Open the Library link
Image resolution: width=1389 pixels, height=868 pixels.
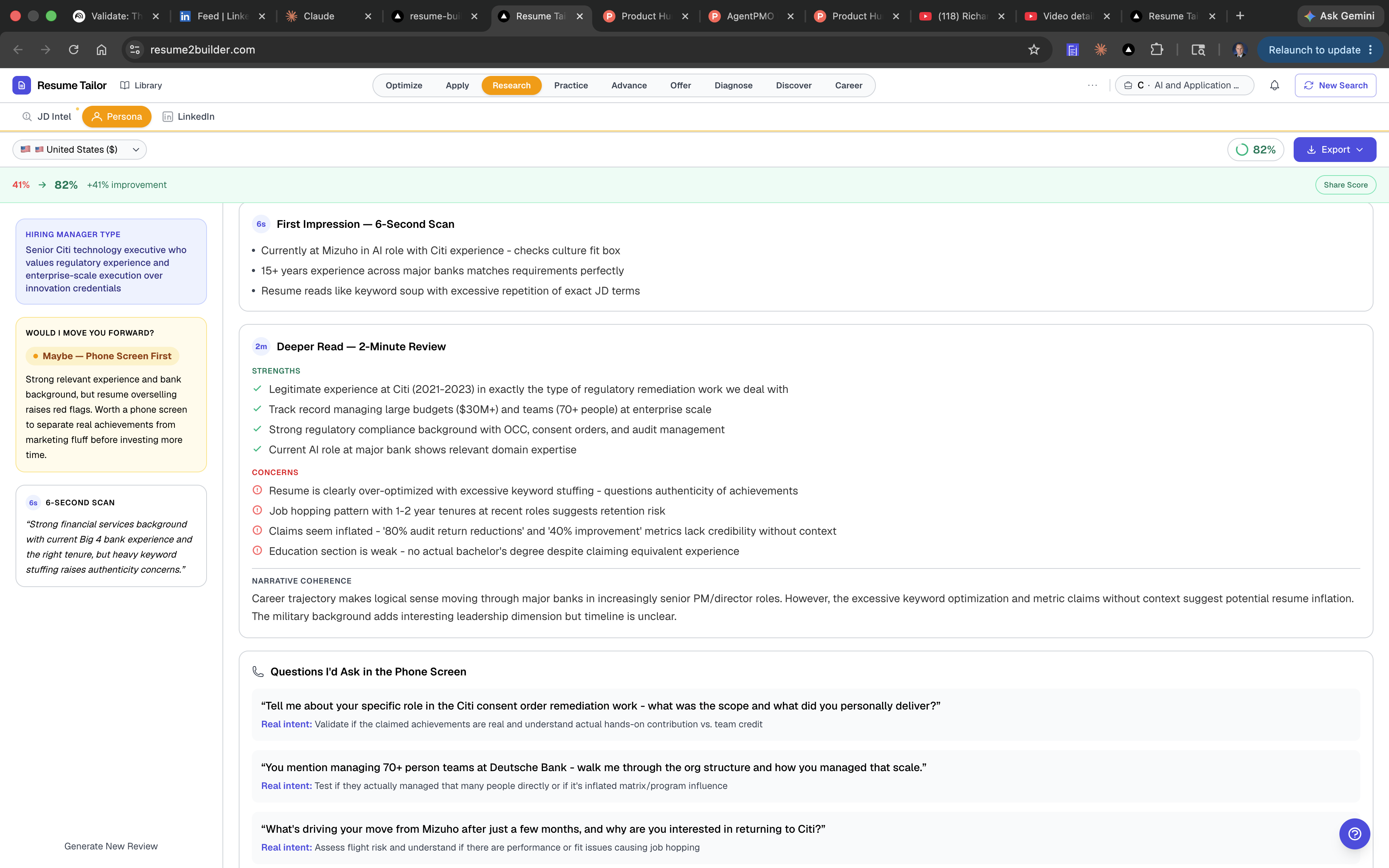pyautogui.click(x=141, y=85)
